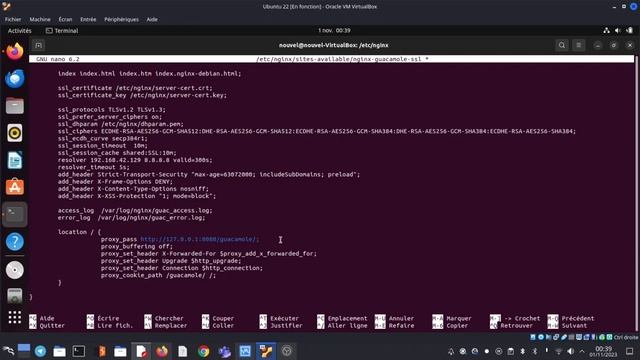Open Microsoft Teams in the host taskbar

(x=224, y=351)
